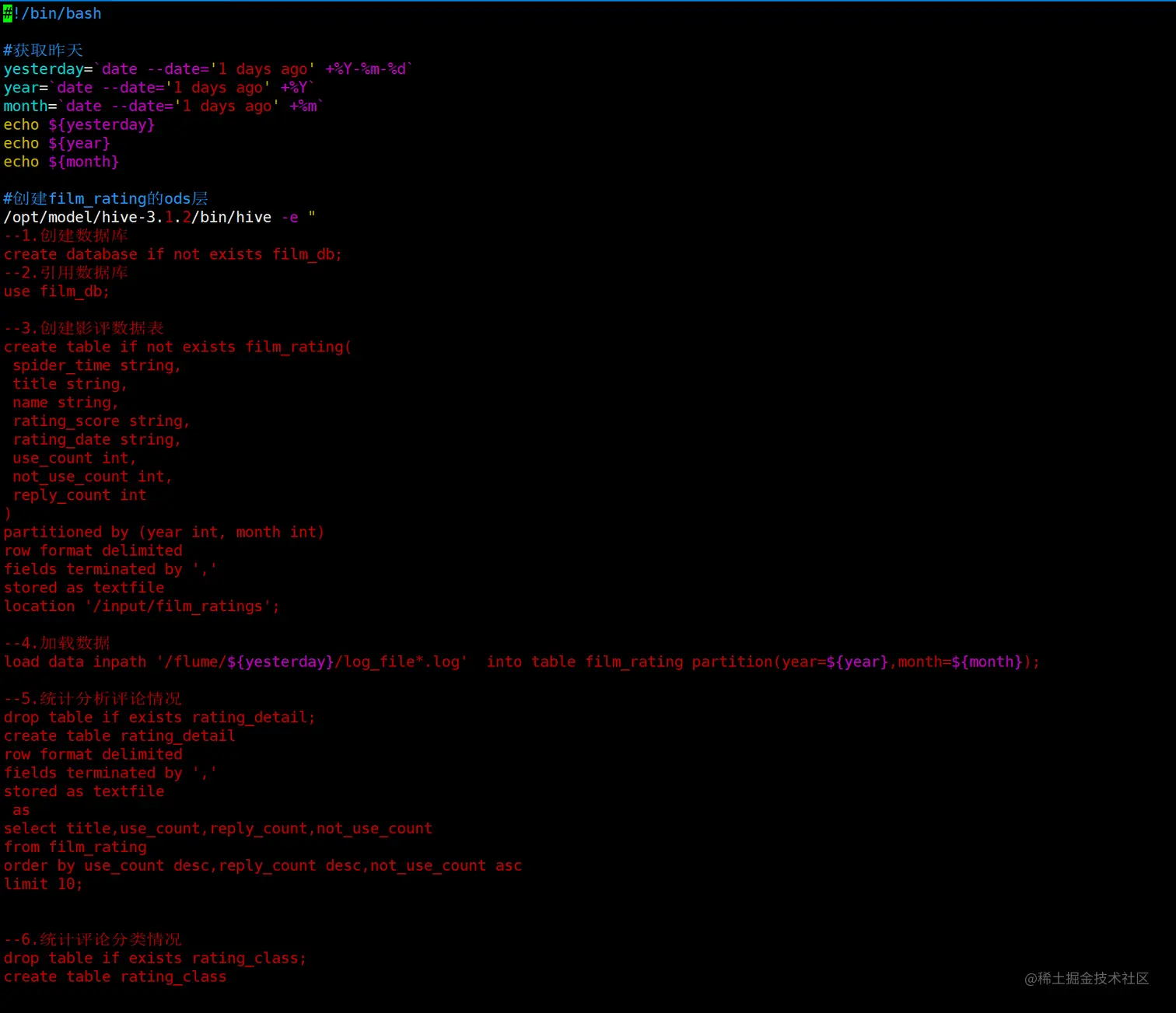Click the comment '--4.加载数据'
1176x1013 pixels.
[x=57, y=644]
